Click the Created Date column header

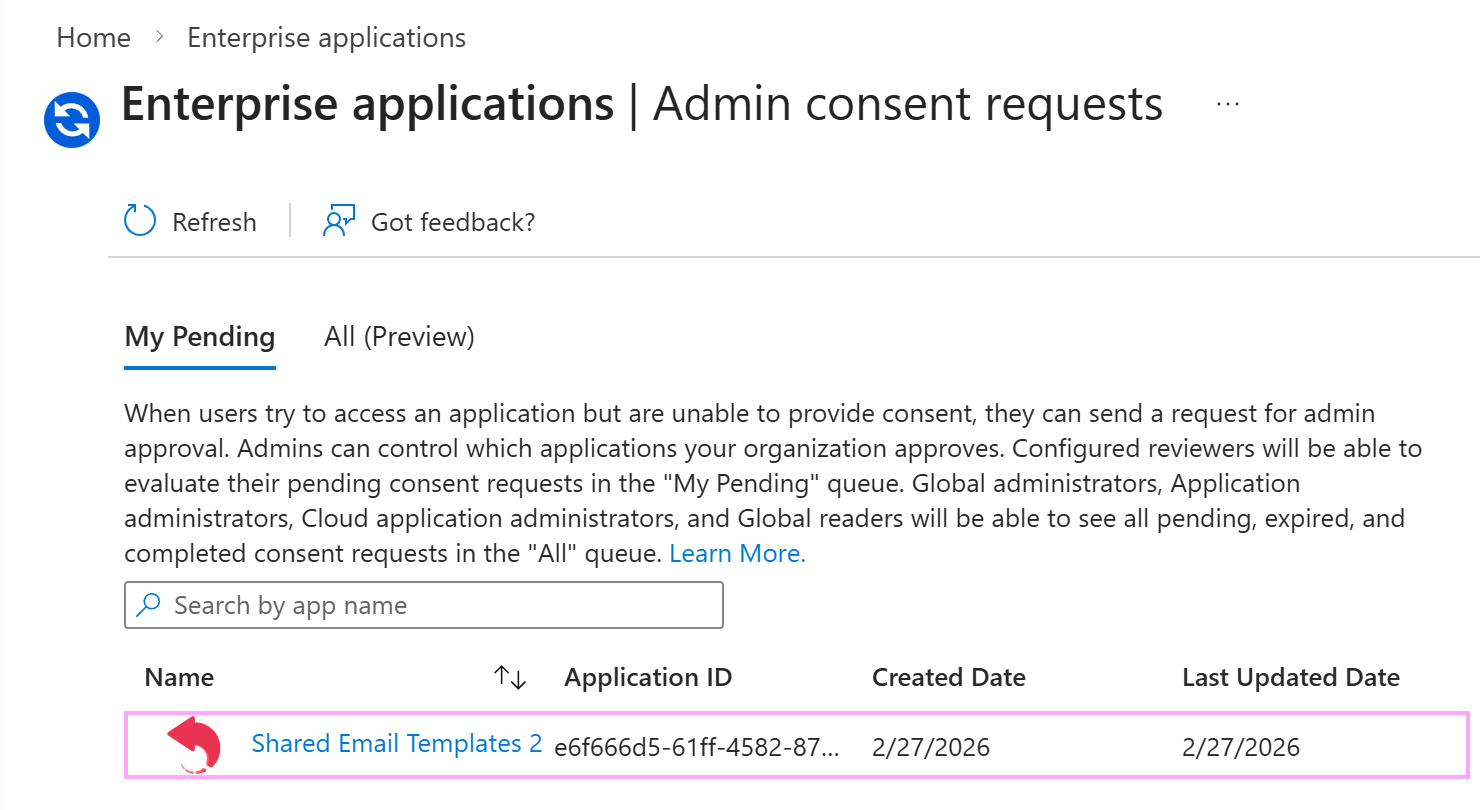point(948,677)
